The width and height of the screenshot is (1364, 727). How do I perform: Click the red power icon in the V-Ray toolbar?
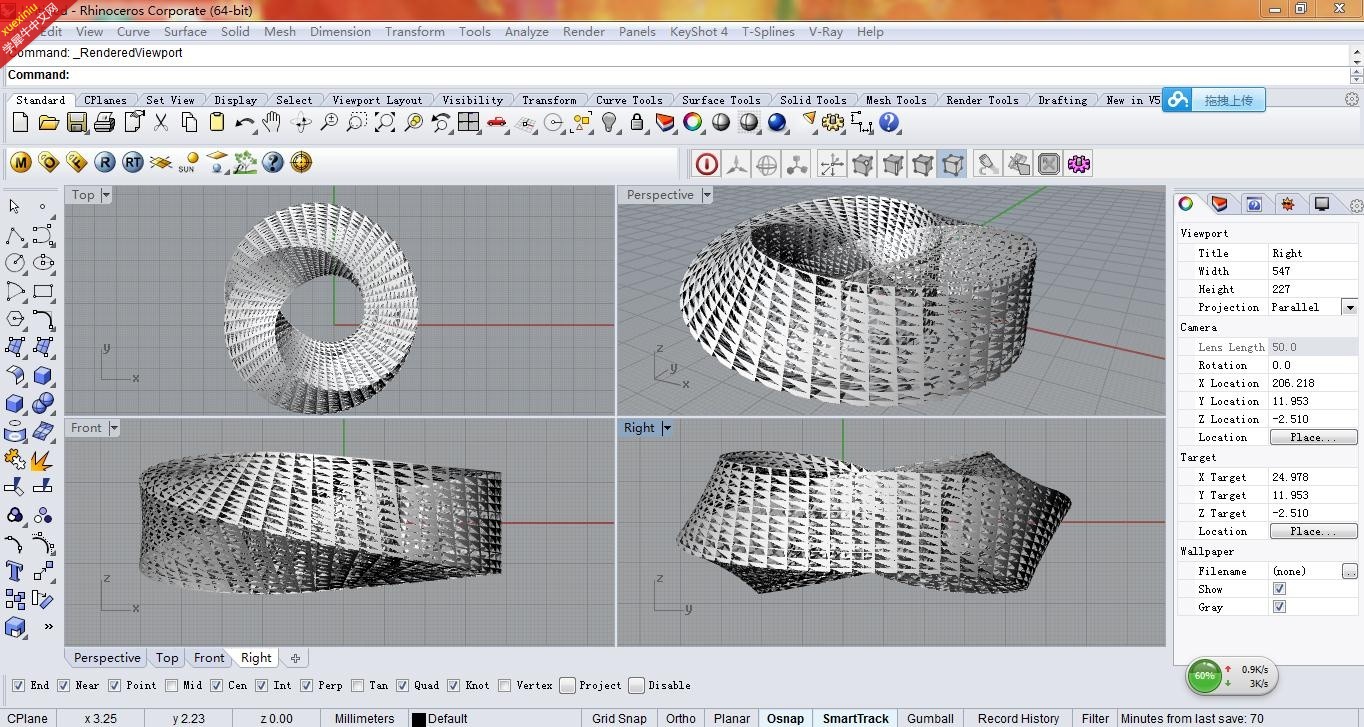[x=707, y=164]
